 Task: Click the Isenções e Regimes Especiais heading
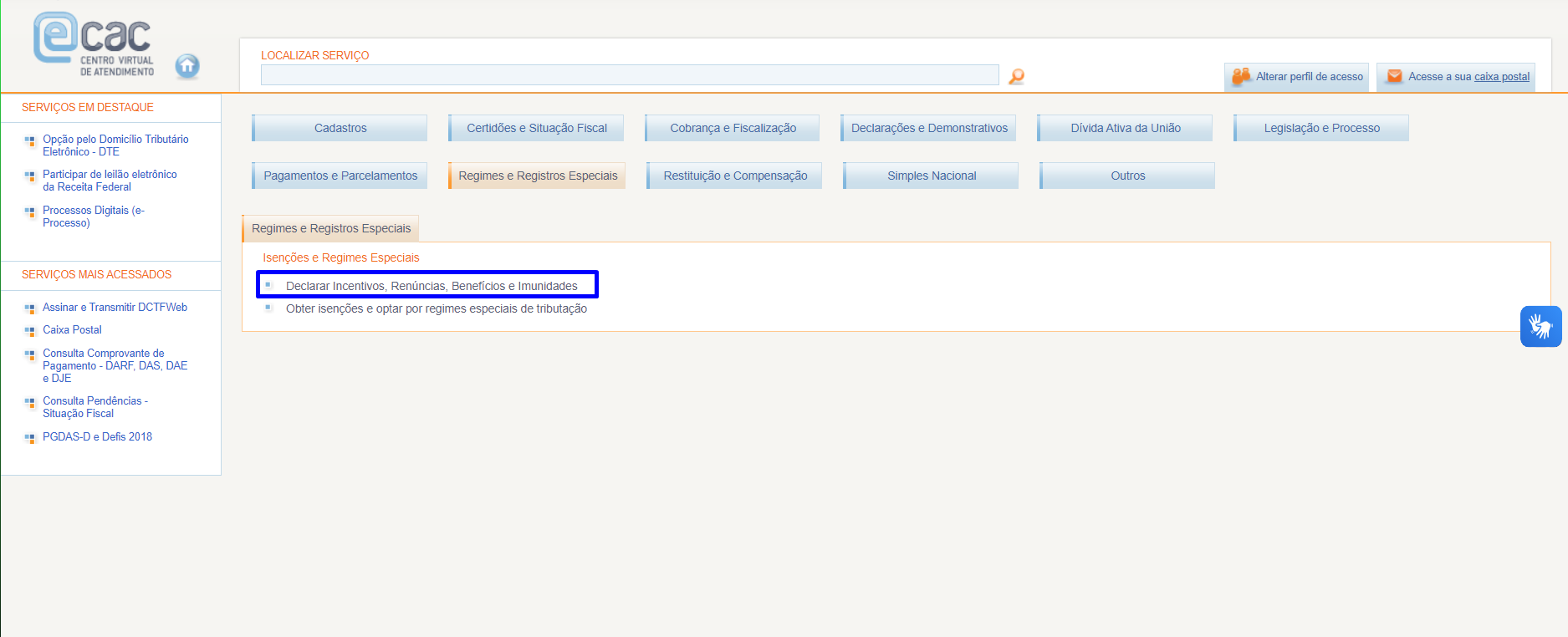point(341,257)
